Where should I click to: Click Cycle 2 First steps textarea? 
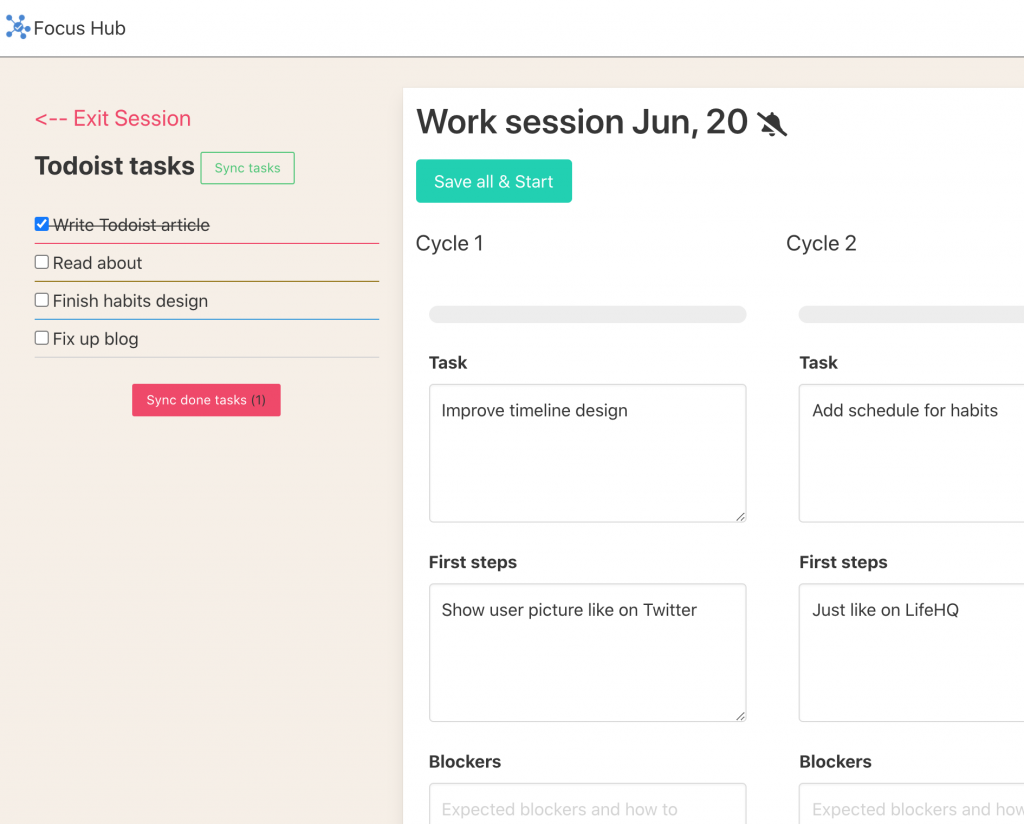click(x=911, y=652)
